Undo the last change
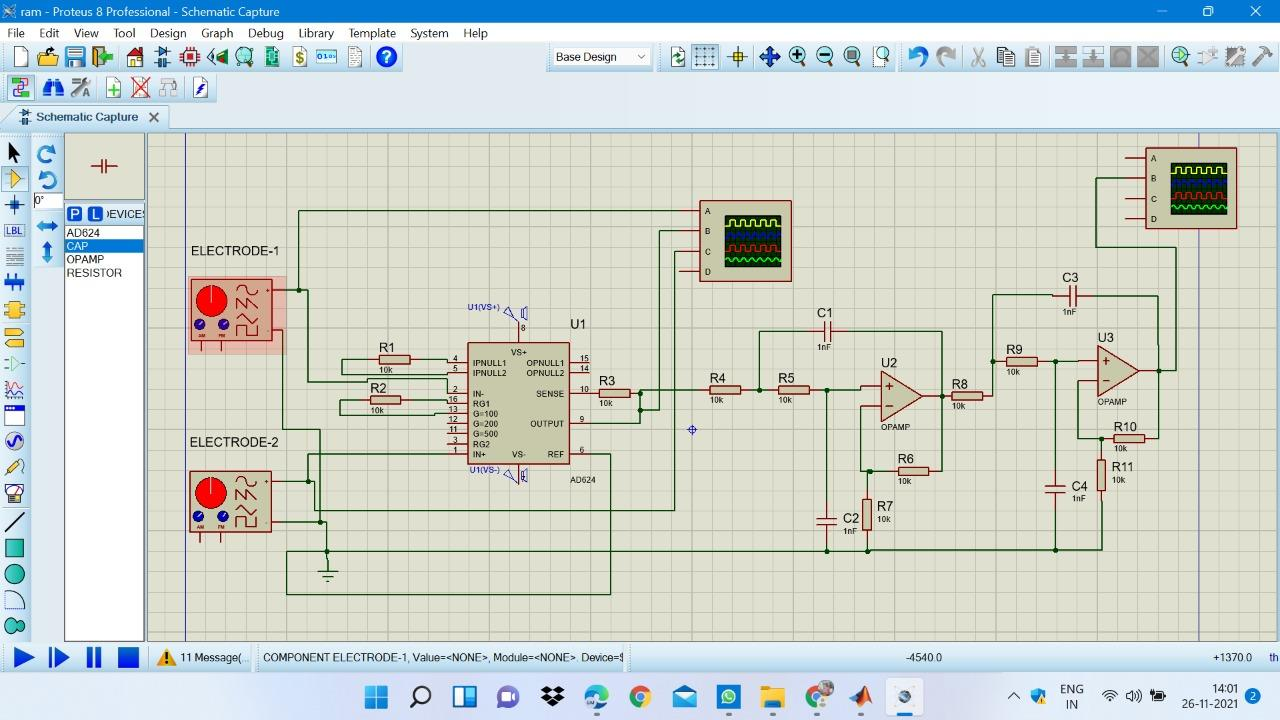The image size is (1280, 720). coord(917,57)
